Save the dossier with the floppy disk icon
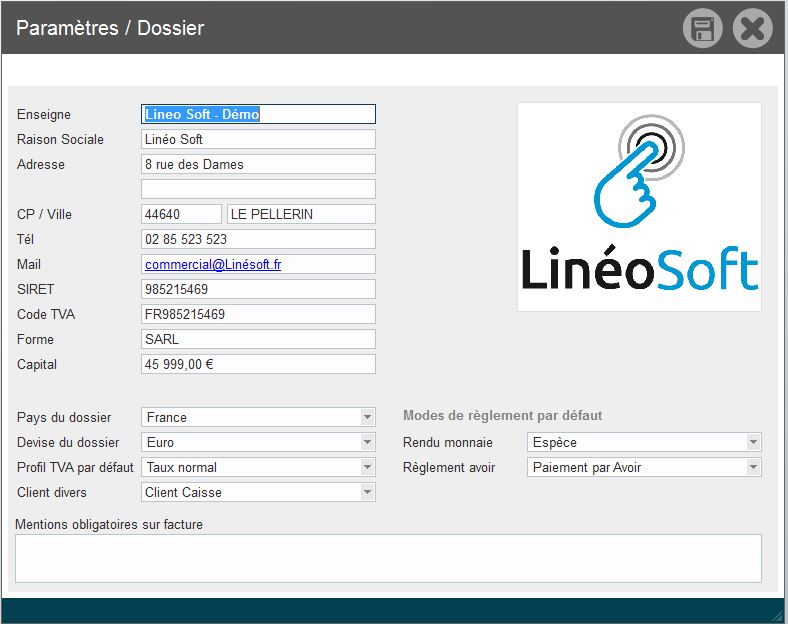788x624 pixels. click(702, 28)
